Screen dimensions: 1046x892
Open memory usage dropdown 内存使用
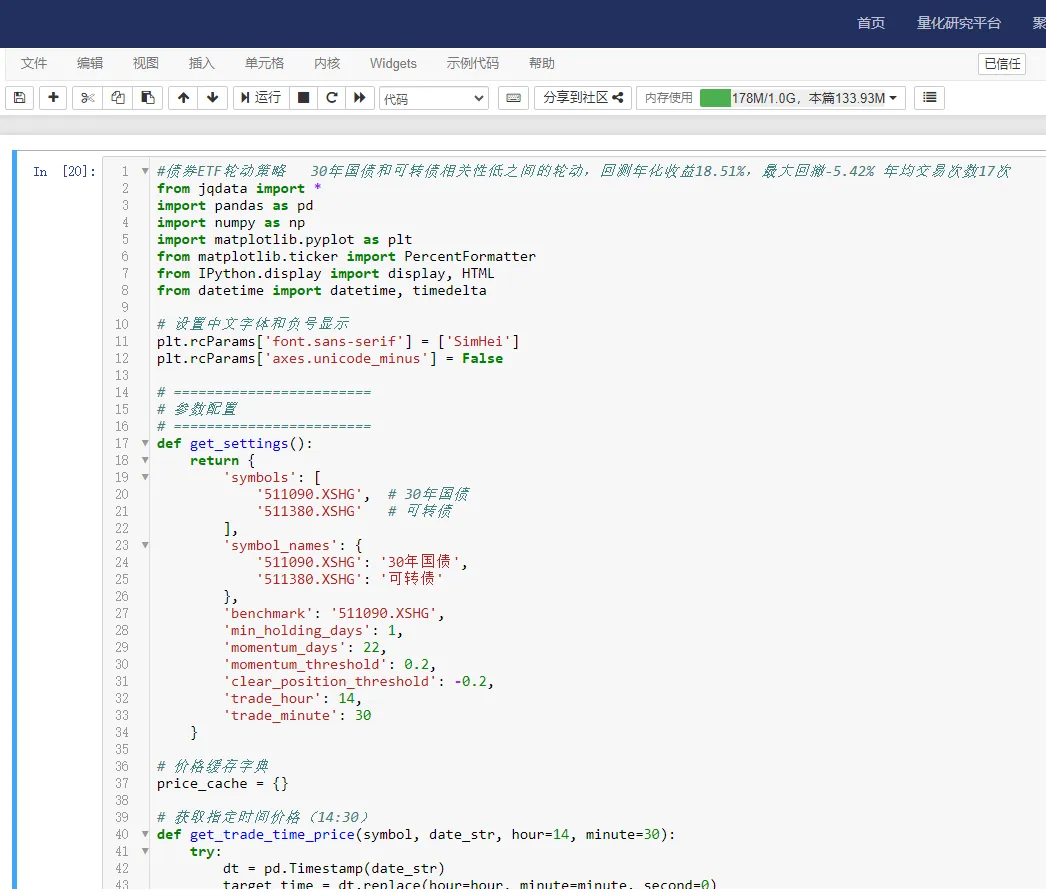point(771,98)
